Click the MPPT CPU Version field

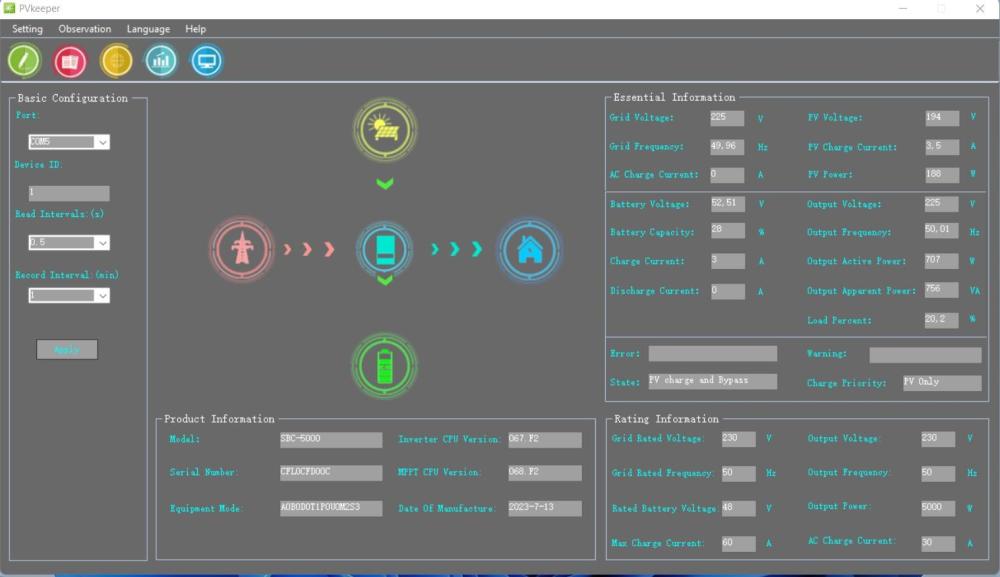click(x=545, y=472)
